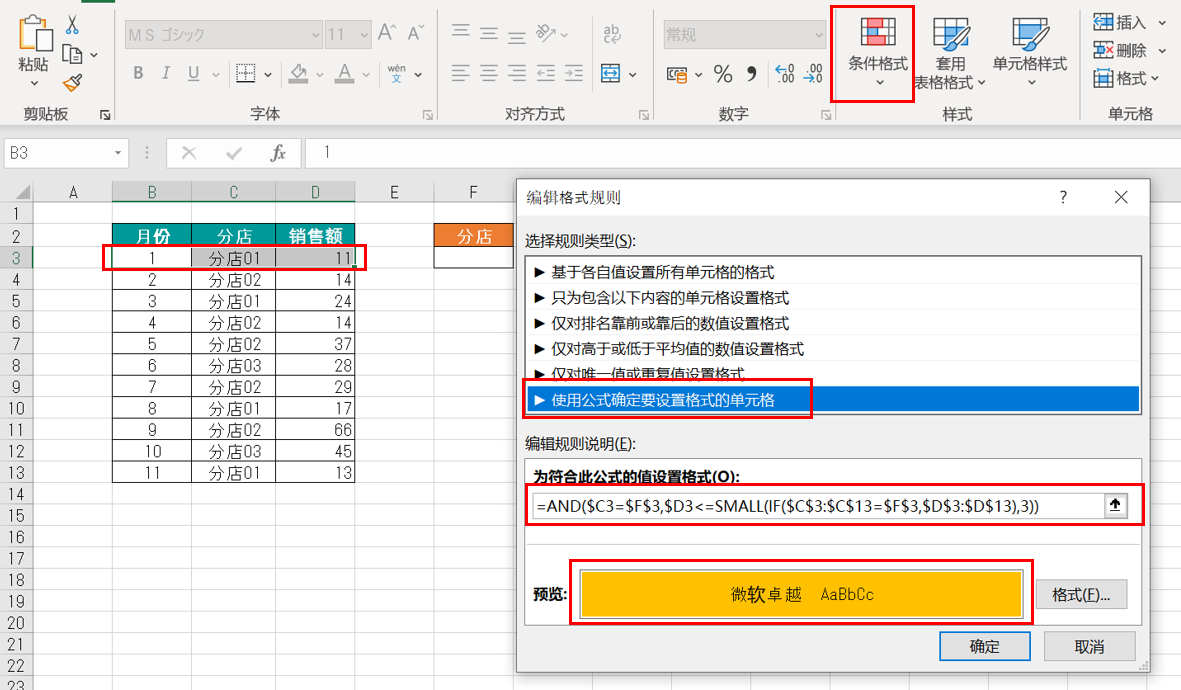
Task: Click the Accounting Number Format icon
Action: tap(676, 74)
